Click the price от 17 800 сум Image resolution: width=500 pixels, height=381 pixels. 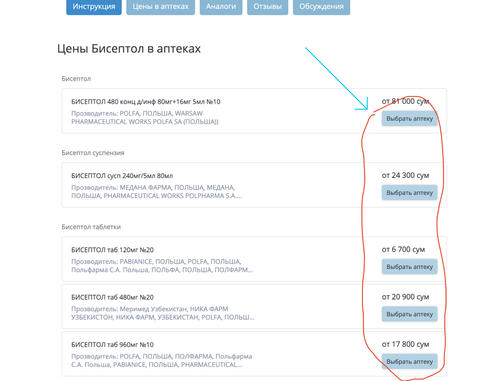[405, 344]
